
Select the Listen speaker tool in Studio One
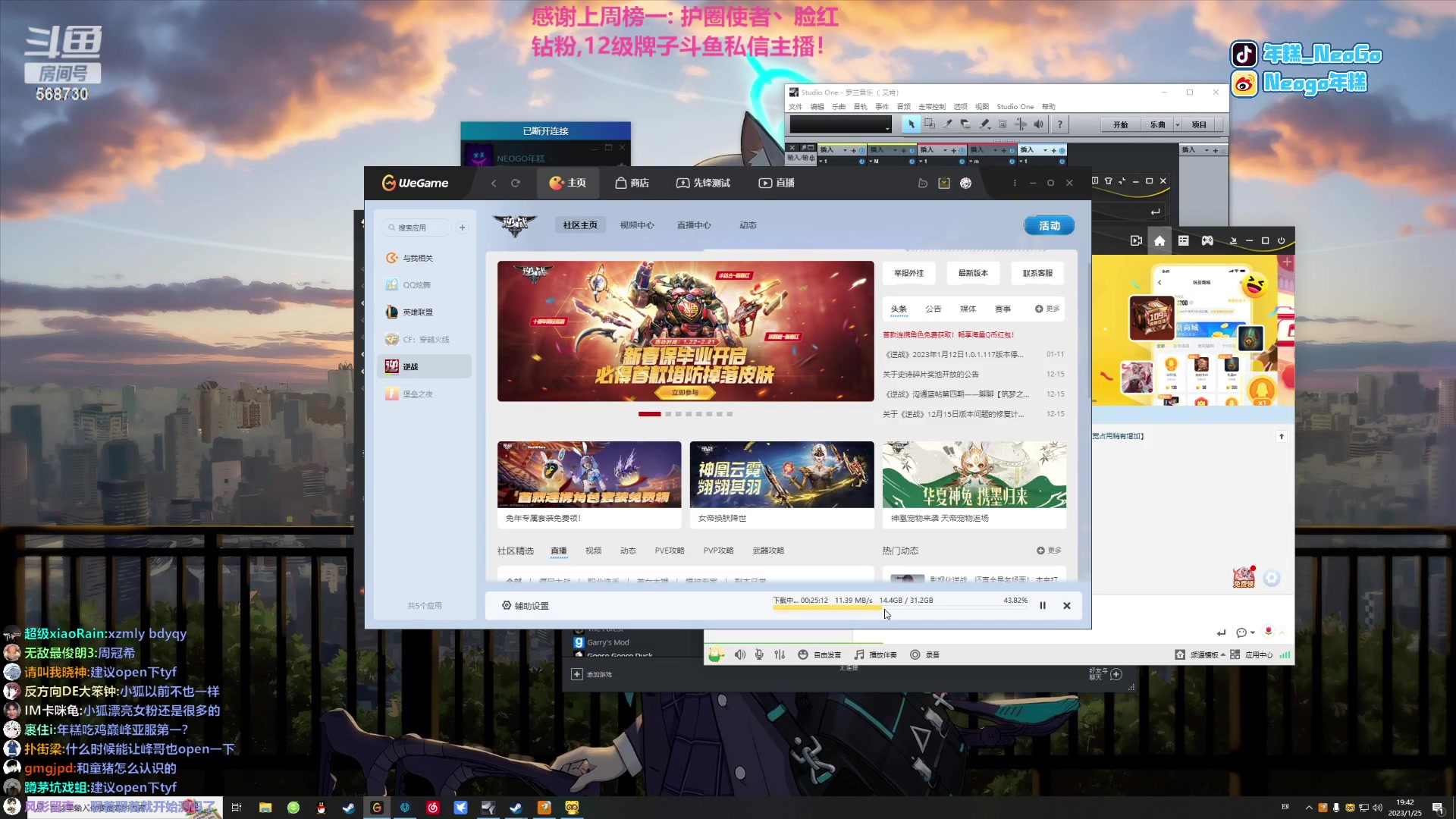click(1039, 124)
